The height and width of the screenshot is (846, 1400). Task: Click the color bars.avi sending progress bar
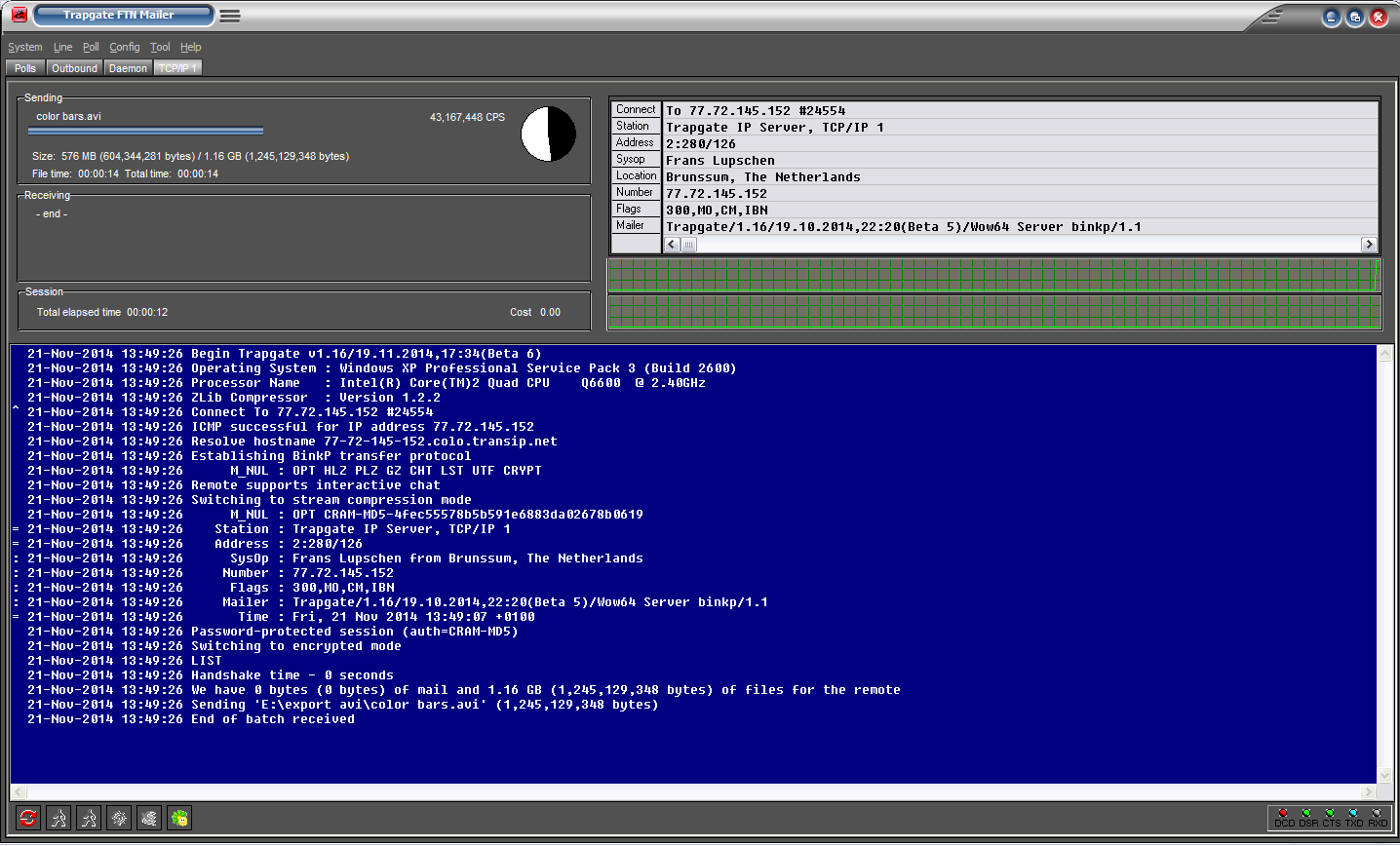click(x=146, y=130)
